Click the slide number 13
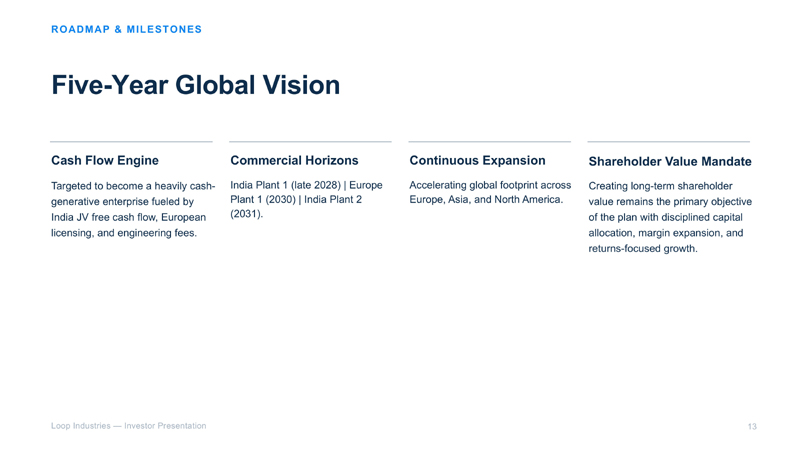This screenshot has height=450, width=800. pos(752,427)
